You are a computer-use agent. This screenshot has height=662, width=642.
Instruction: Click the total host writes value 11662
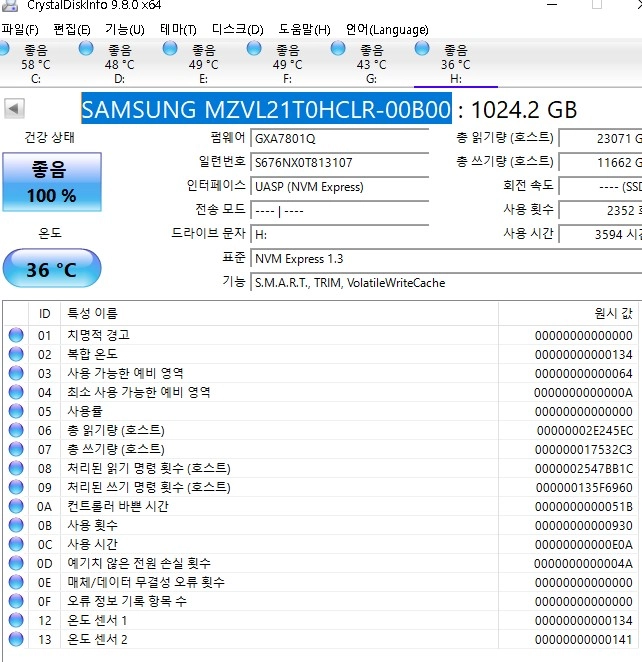(x=601, y=163)
